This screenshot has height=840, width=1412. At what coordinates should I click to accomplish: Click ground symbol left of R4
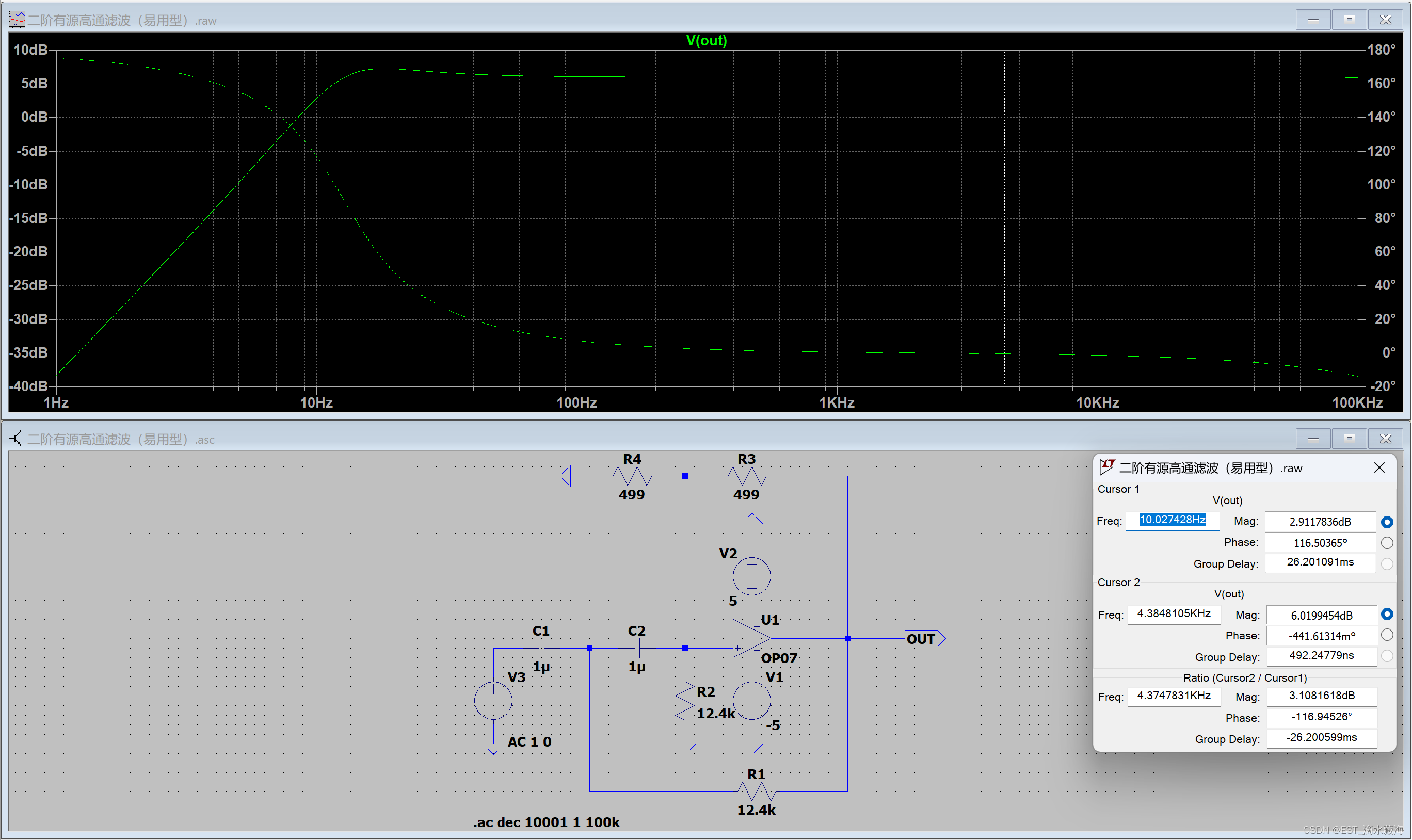(565, 476)
